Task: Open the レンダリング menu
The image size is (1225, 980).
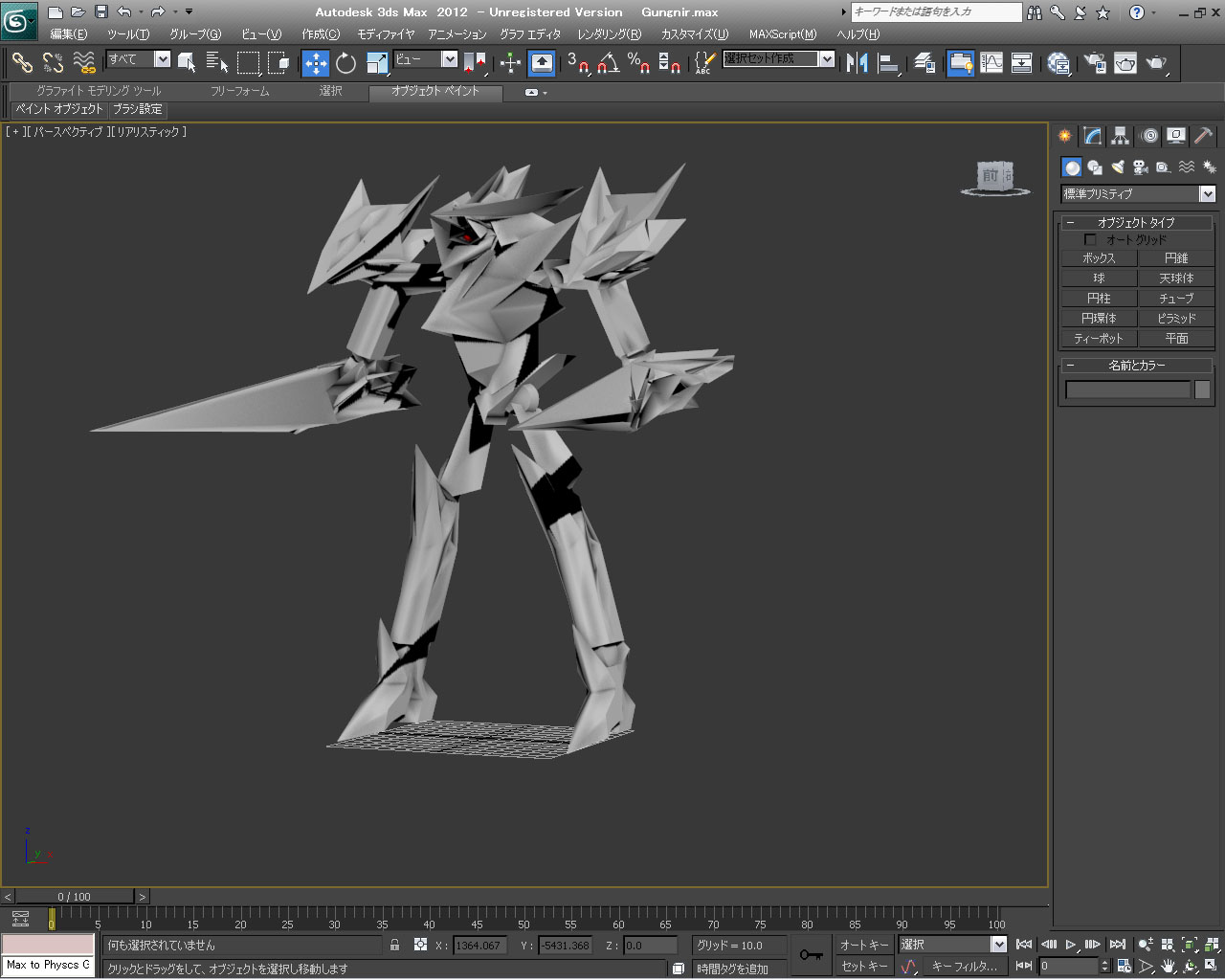Action: 609,34
